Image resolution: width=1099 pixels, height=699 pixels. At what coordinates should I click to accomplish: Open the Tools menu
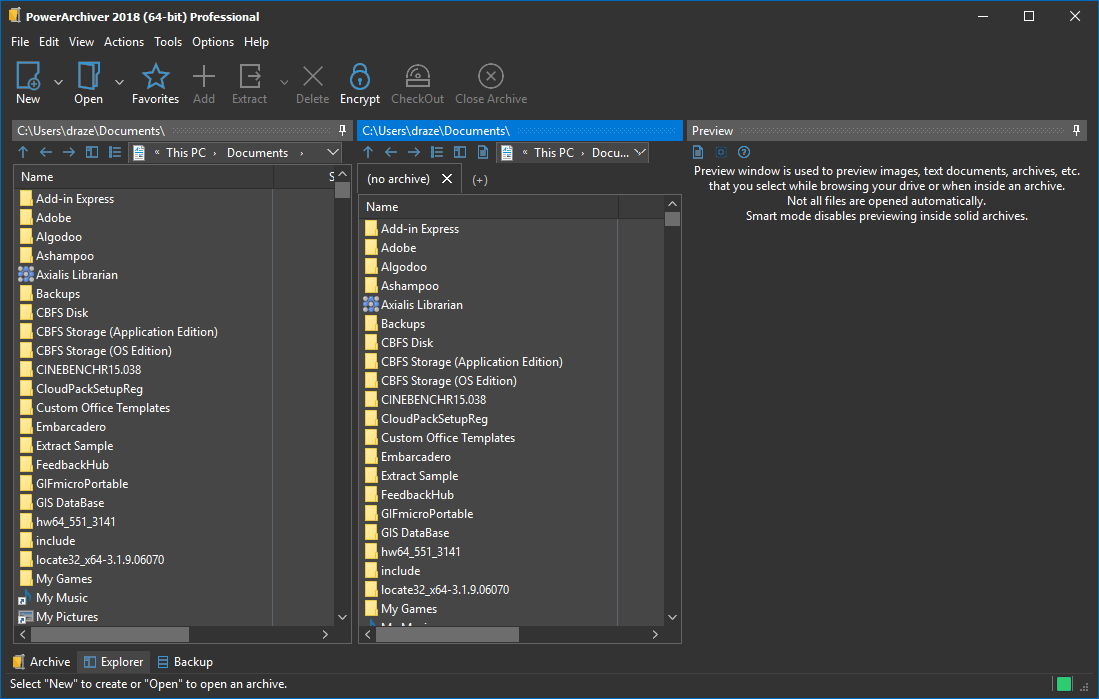(x=168, y=42)
